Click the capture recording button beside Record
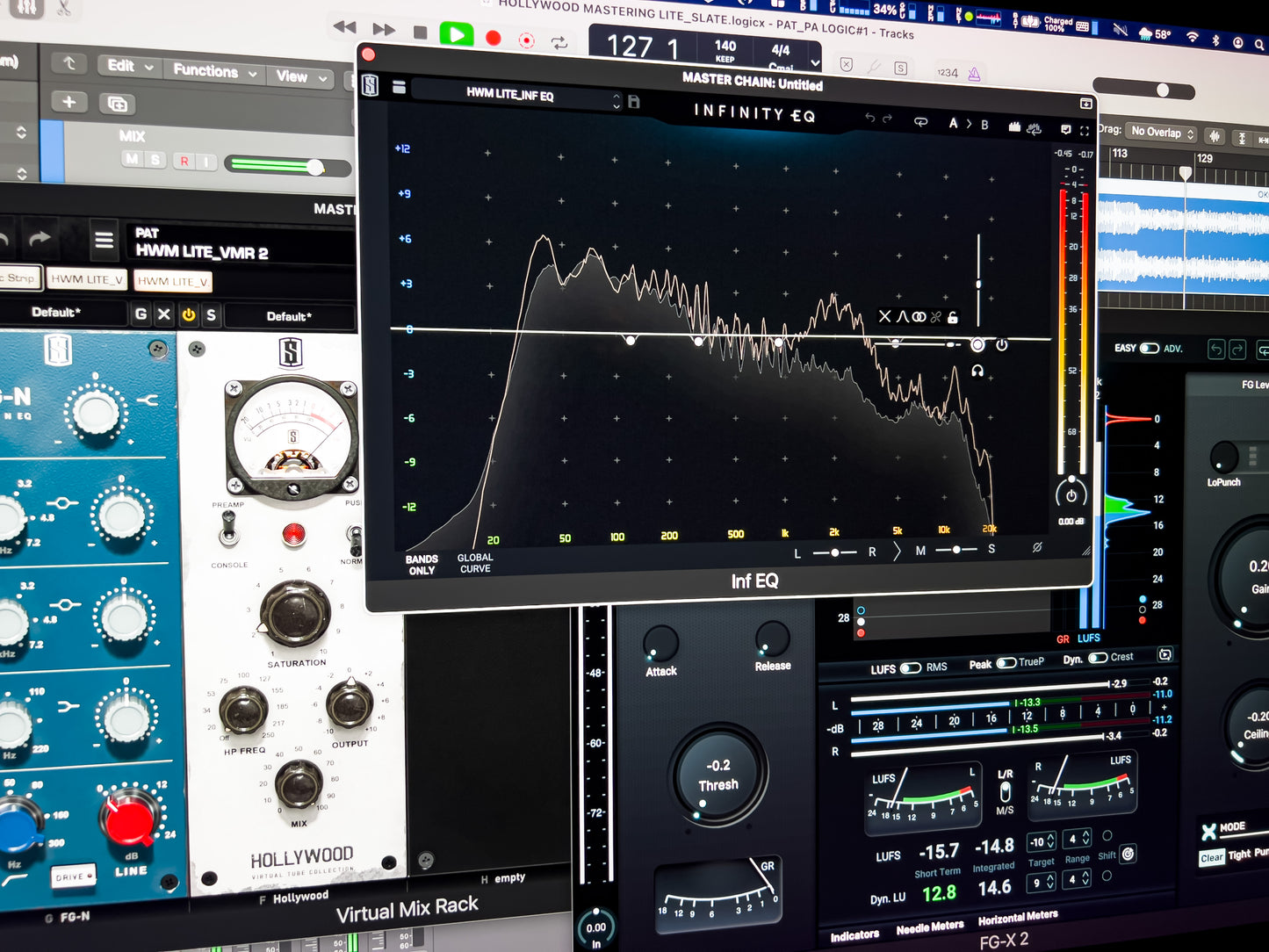The image size is (1269, 952). 526,40
